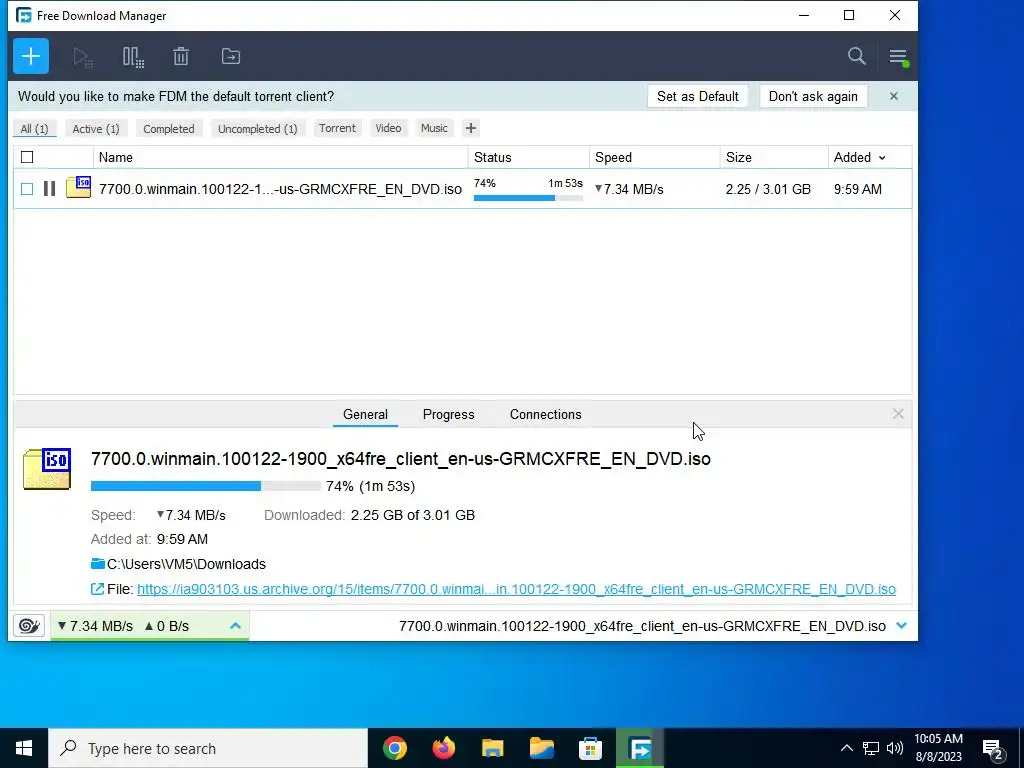This screenshot has height=768, width=1024.
Task: Open the search magnifier icon
Action: (856, 56)
